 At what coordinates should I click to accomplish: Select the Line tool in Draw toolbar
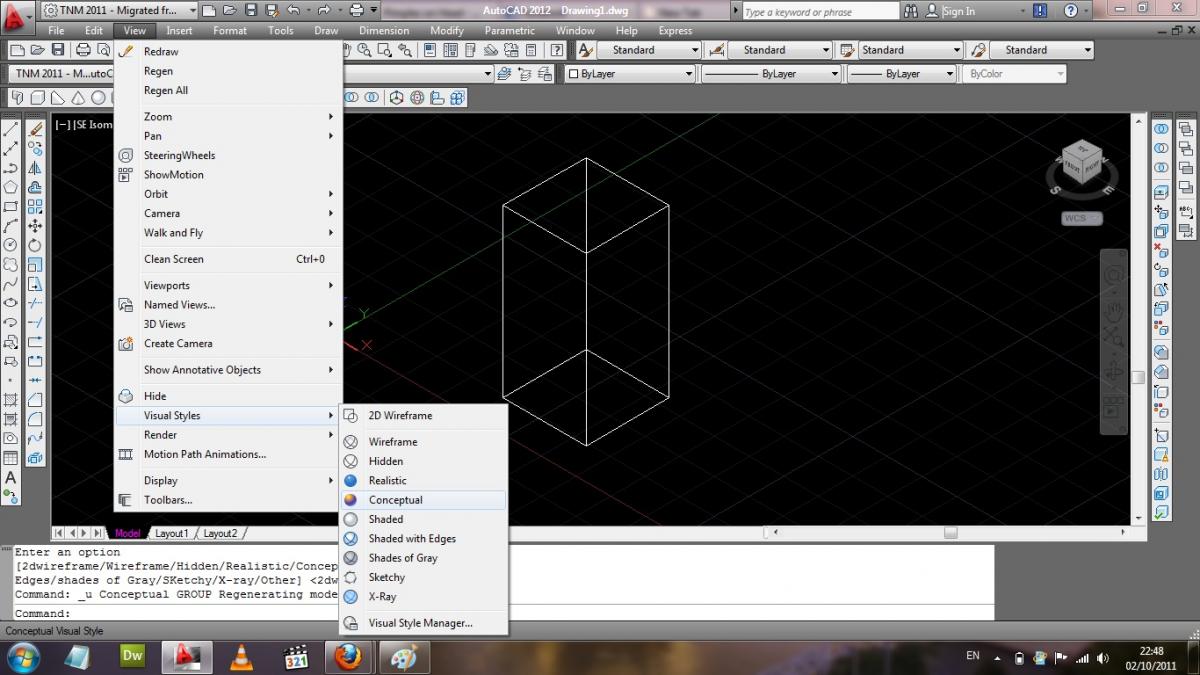[x=10, y=129]
